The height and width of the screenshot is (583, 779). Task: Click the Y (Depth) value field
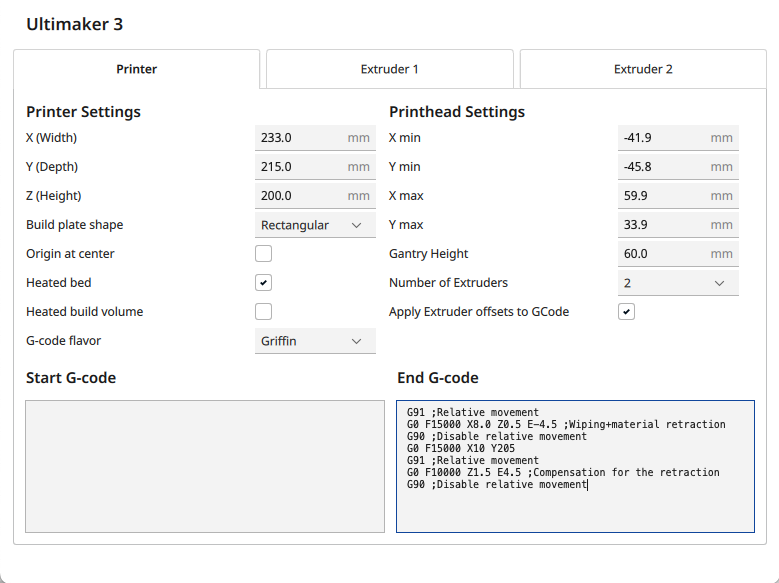(x=300, y=167)
